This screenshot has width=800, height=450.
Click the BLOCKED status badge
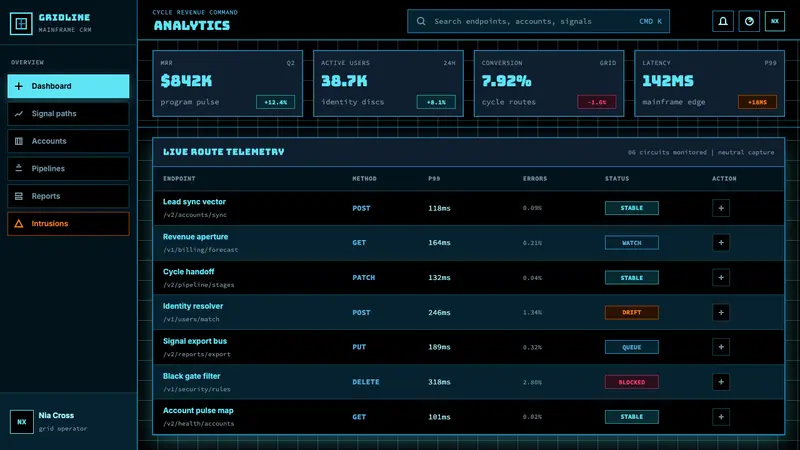point(632,382)
